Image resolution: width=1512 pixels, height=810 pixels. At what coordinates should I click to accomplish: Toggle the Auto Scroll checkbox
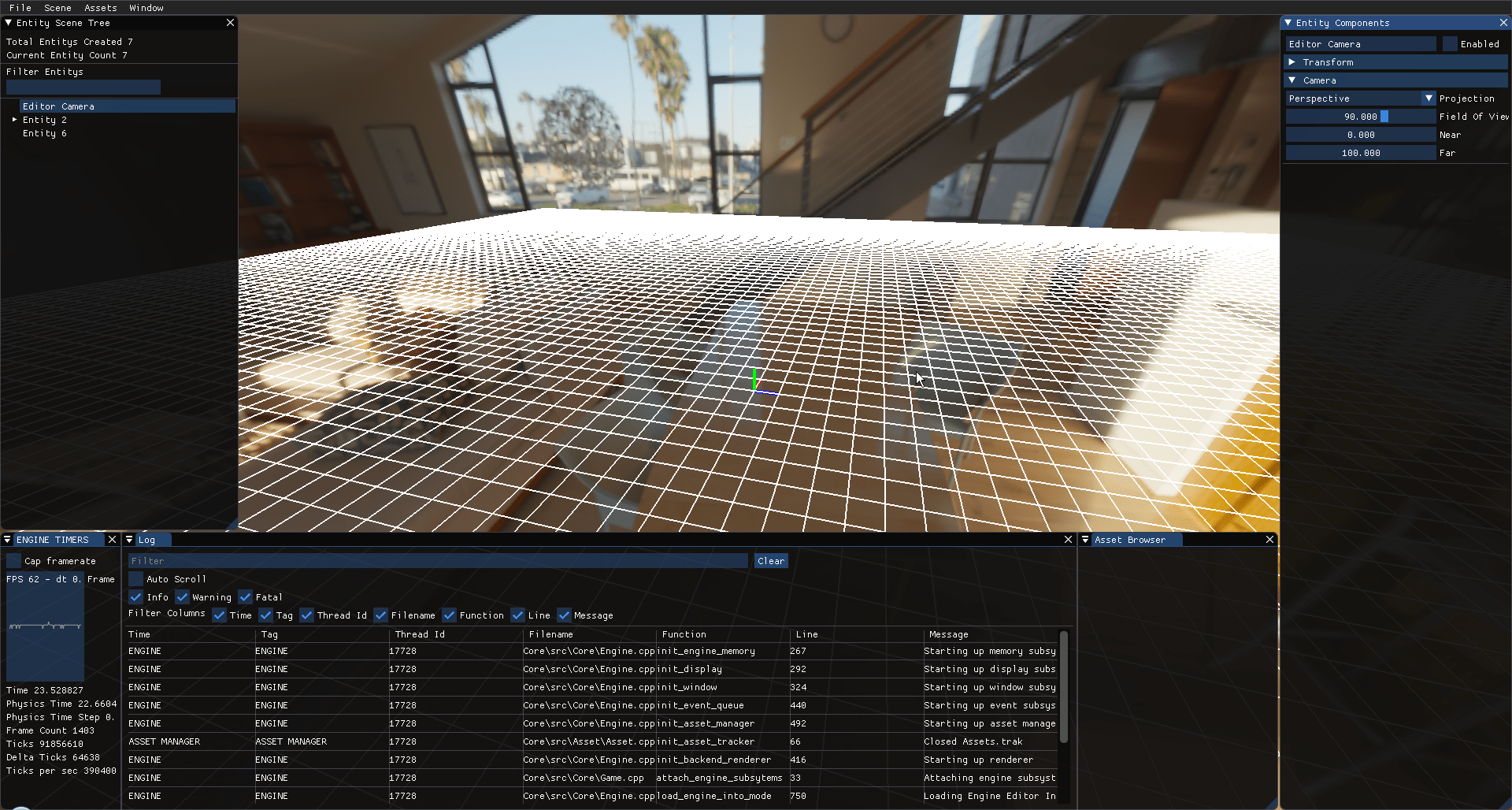135,579
